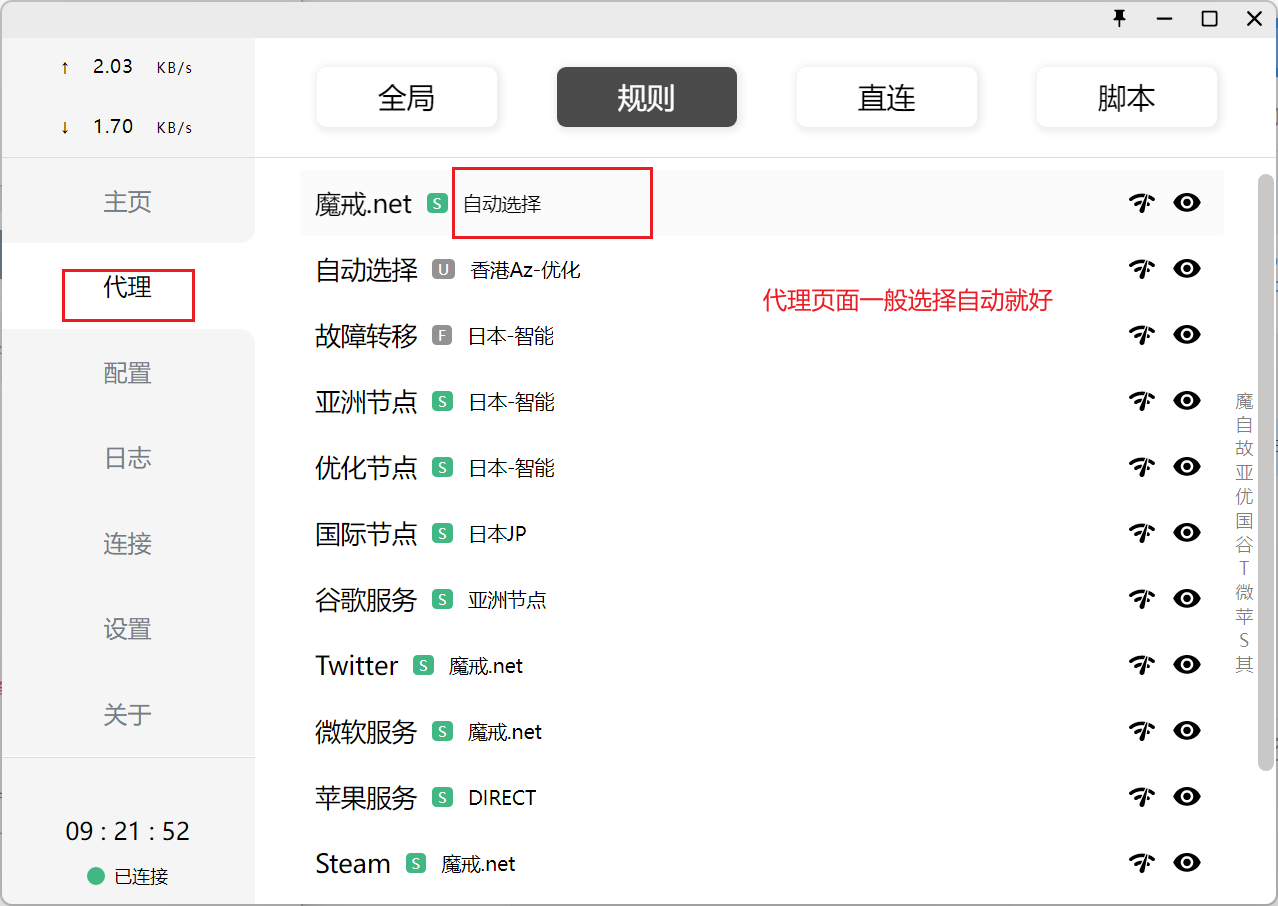
Task: Click the upload speed 2.03 KB/s readout
Action: 127,67
